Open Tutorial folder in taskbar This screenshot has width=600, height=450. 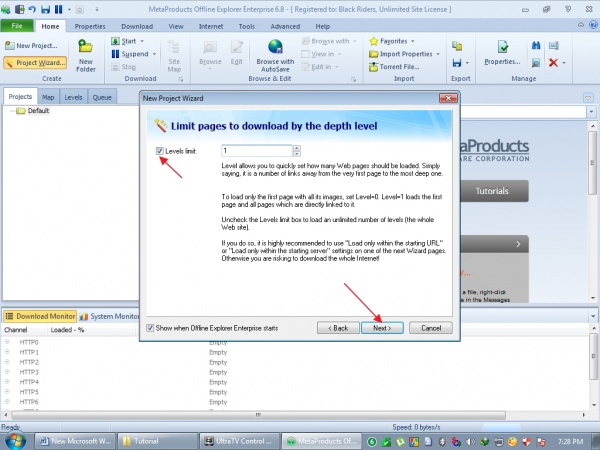[x=157, y=441]
